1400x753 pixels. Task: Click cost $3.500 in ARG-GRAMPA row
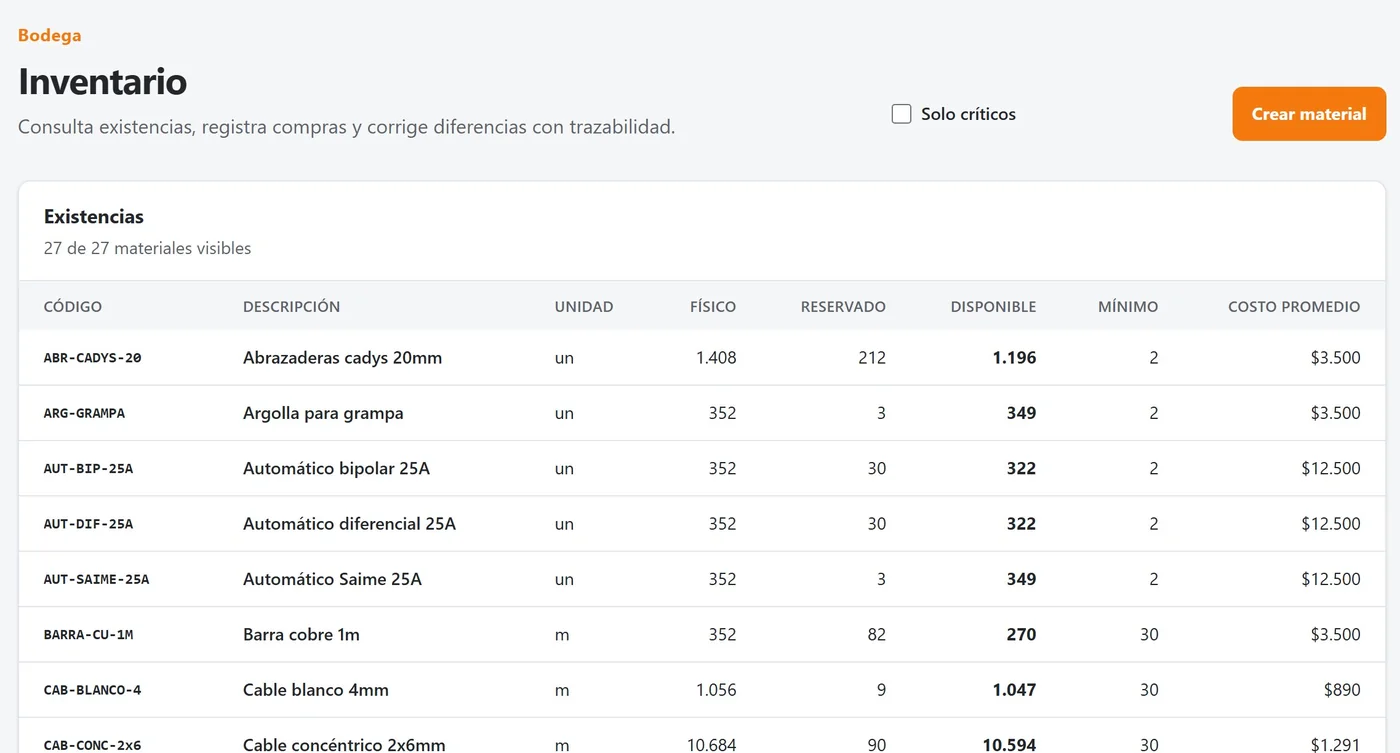click(x=1335, y=413)
